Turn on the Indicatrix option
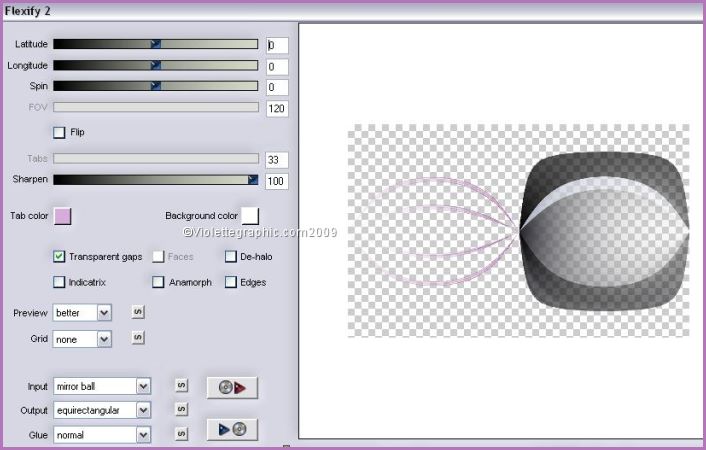The height and width of the screenshot is (450, 706). tap(59, 282)
